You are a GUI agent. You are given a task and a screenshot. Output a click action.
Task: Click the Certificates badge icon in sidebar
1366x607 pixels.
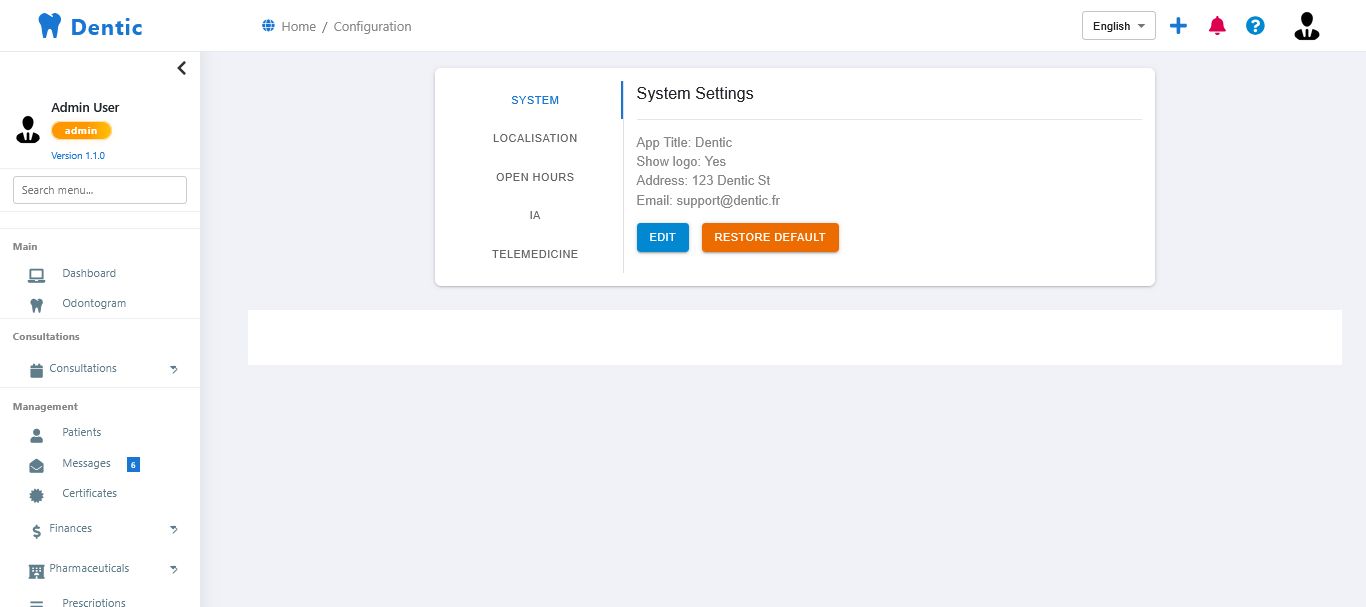(x=37, y=495)
